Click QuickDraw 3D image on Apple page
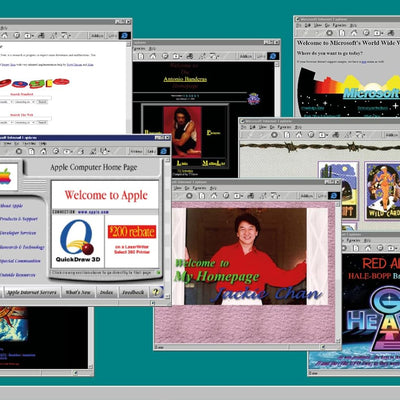This screenshot has height=400, width=400. [78, 241]
